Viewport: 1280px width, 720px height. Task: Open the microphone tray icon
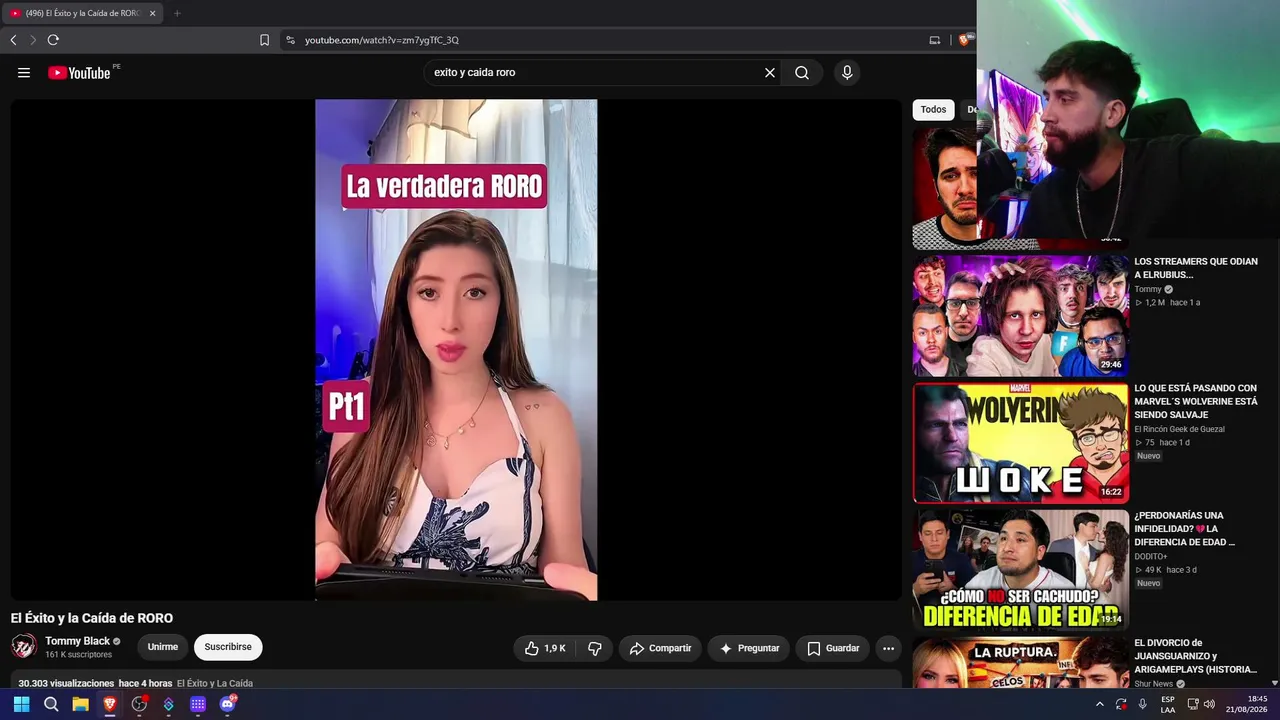point(1143,704)
